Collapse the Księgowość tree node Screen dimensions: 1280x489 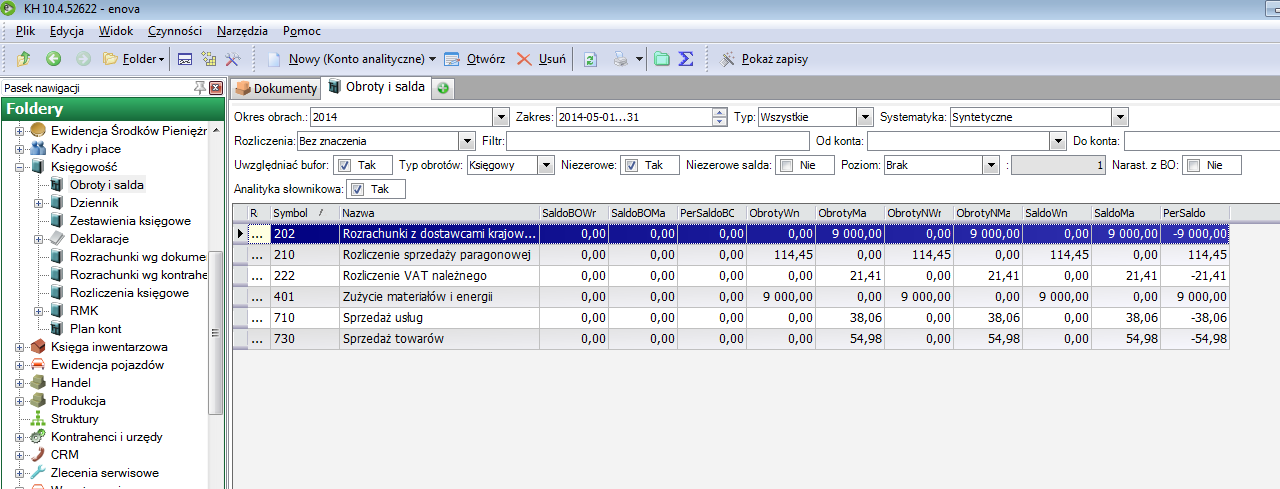[x=19, y=167]
